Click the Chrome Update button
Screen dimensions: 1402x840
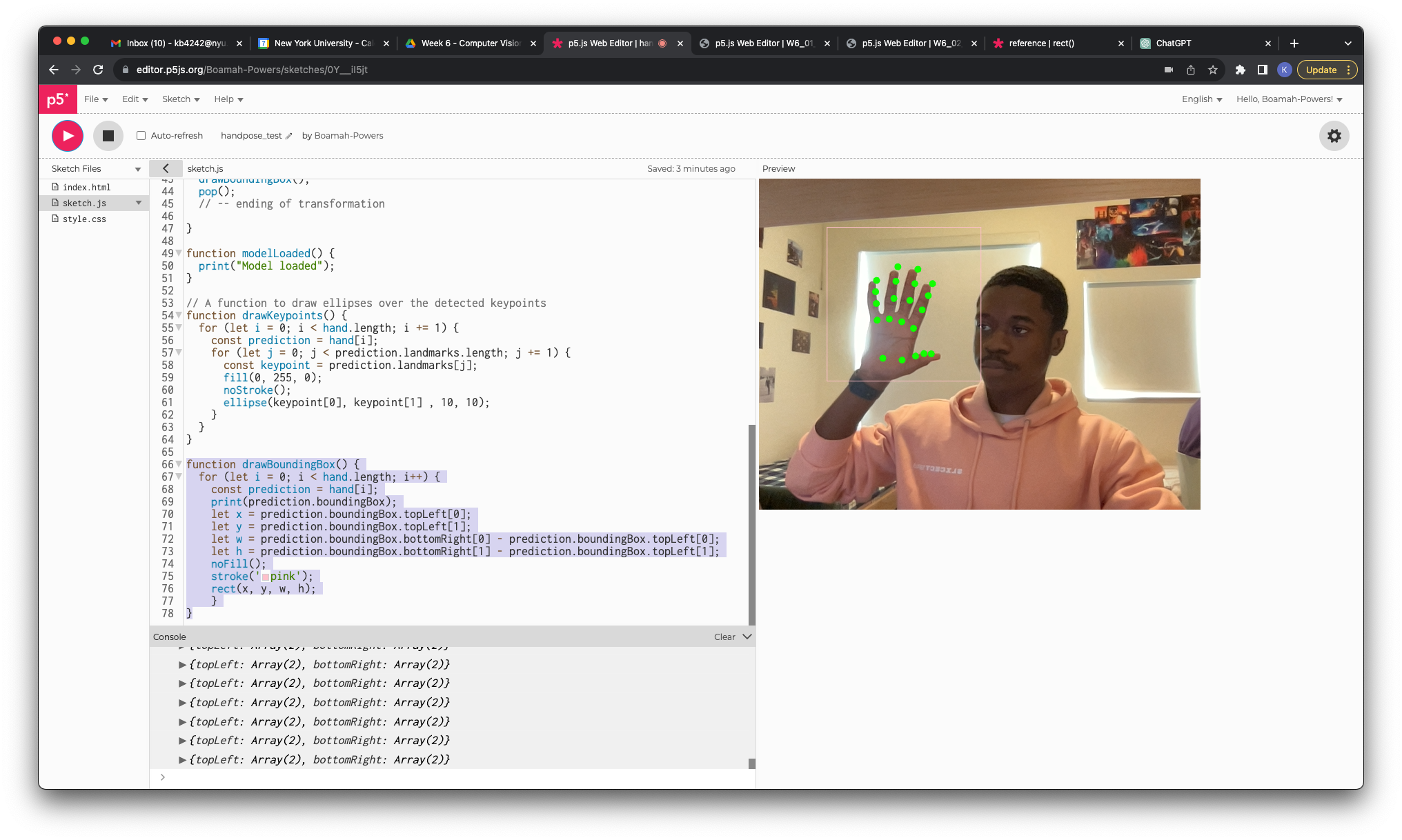[1327, 70]
